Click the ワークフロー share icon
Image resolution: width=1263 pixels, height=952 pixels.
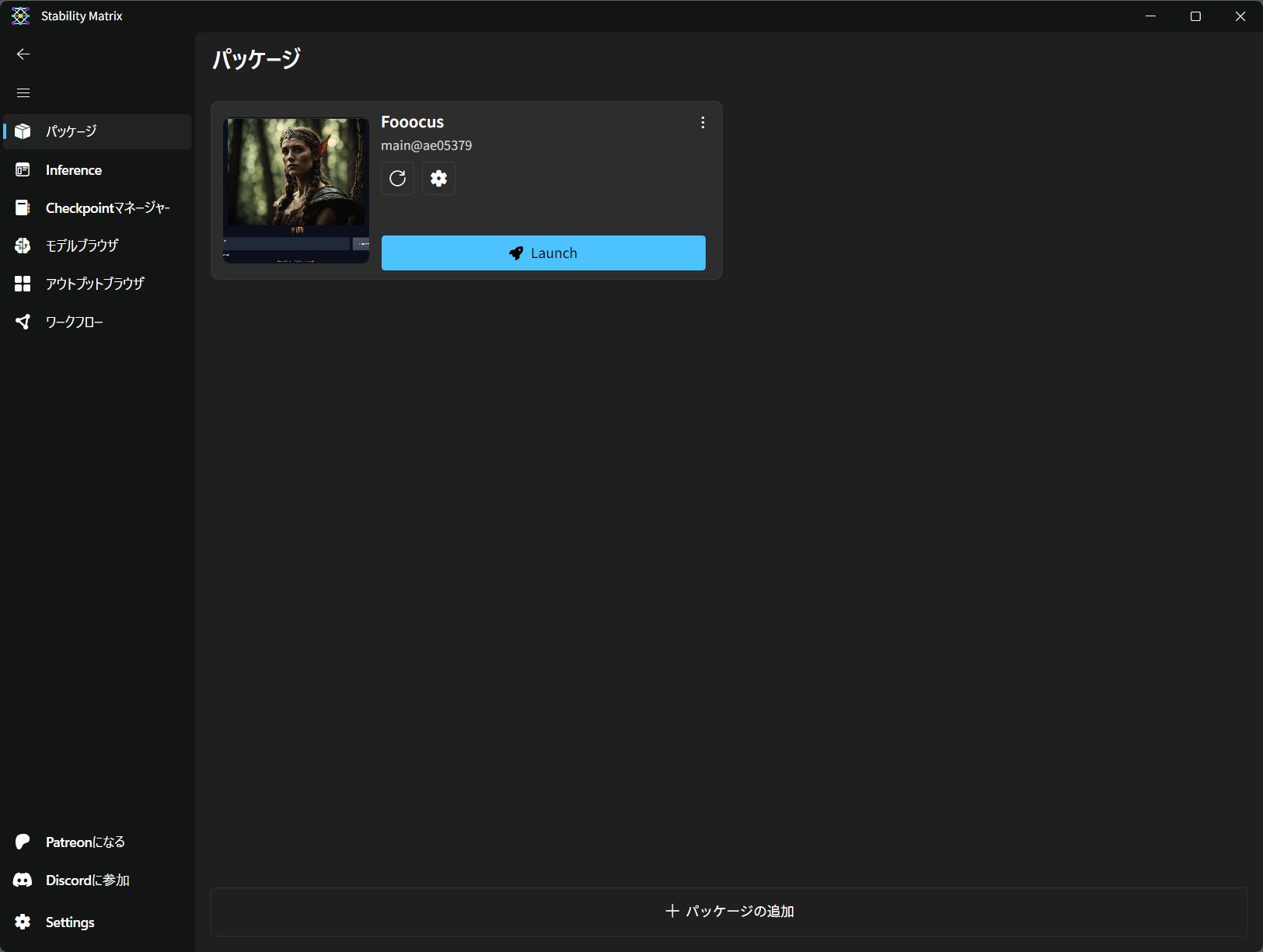(x=23, y=322)
